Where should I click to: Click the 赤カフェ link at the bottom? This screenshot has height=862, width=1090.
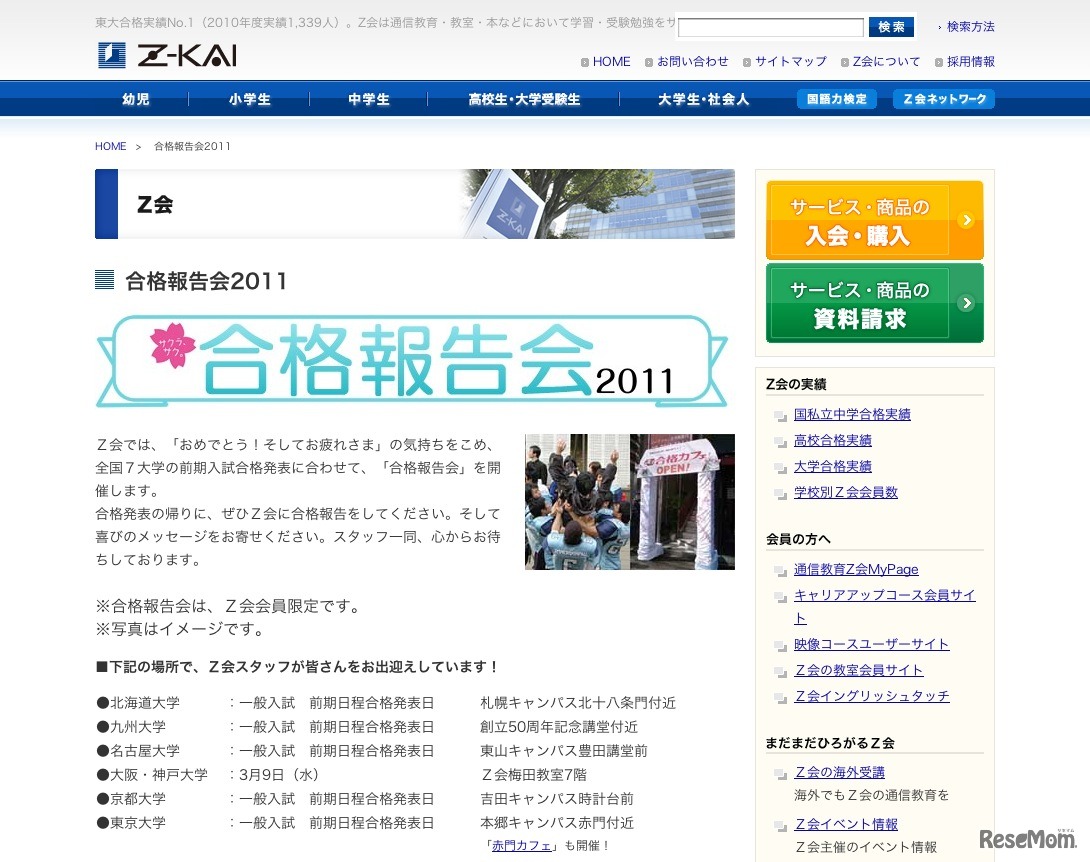(521, 845)
